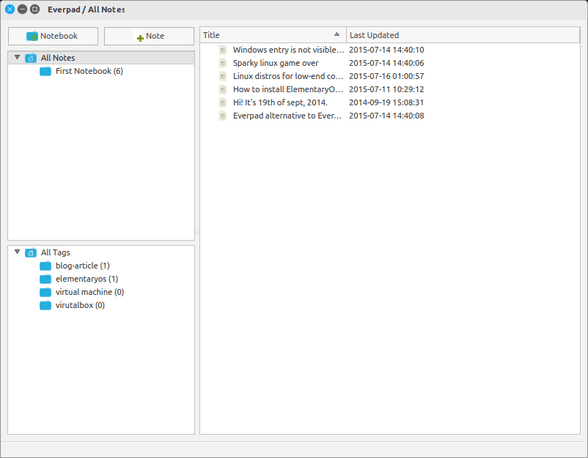Click date 2014-09-19 15:08:31
Screen dimensions: 588x458
[x=386, y=102]
